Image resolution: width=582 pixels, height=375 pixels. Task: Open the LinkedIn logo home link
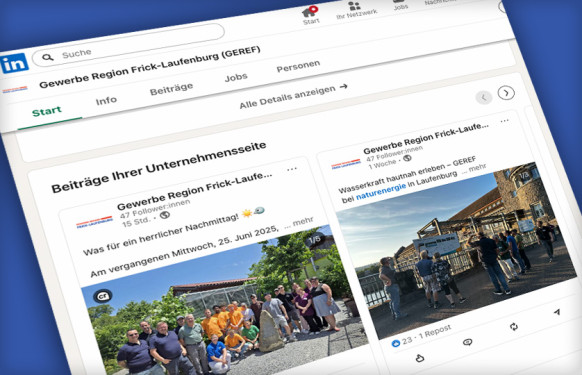pos(14,63)
